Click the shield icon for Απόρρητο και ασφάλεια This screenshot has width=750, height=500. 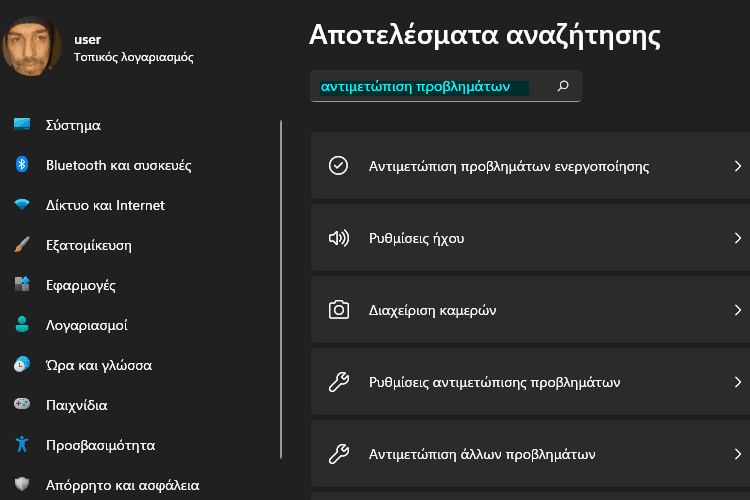pyautogui.click(x=21, y=485)
